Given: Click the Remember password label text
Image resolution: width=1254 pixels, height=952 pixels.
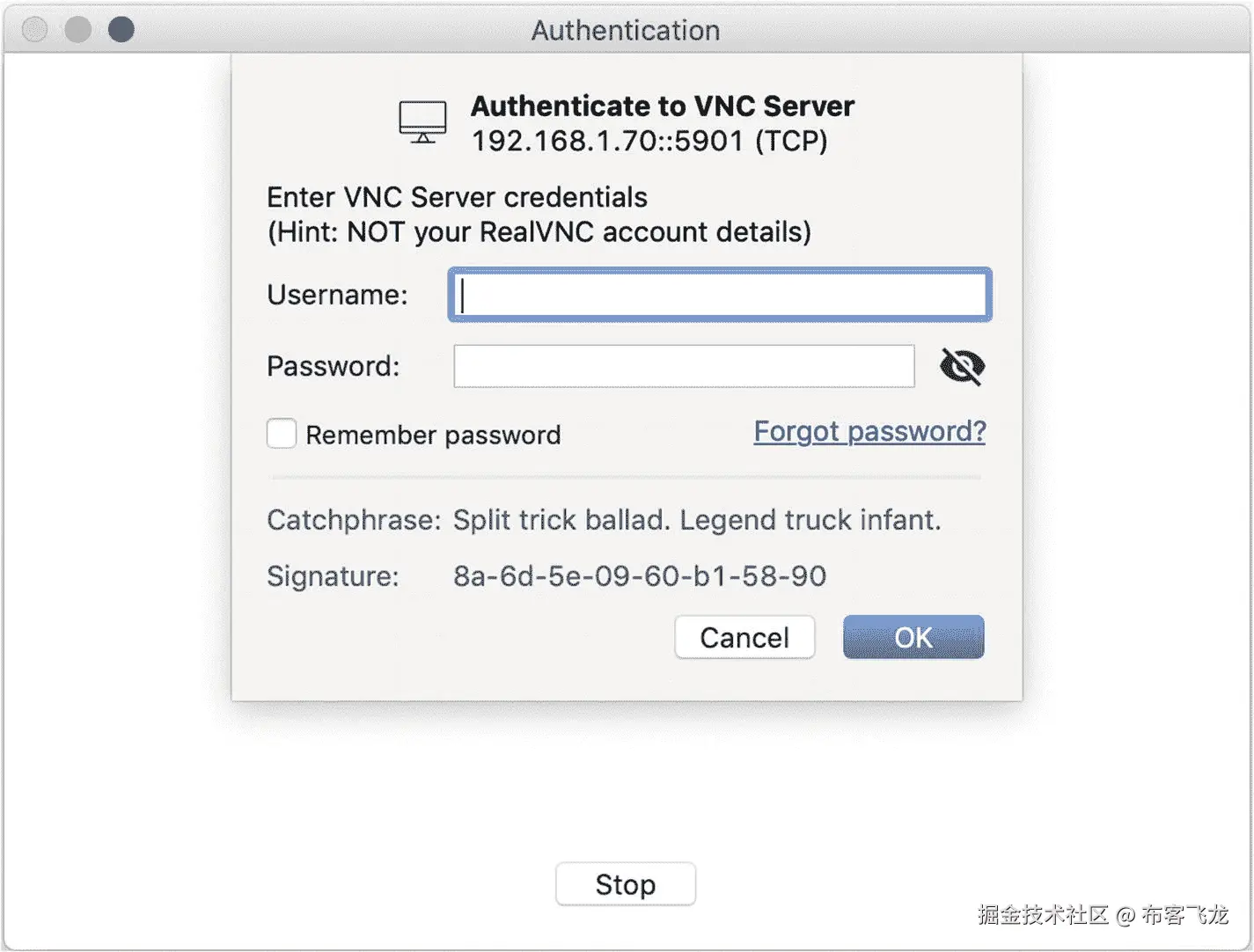Looking at the screenshot, I should click(x=433, y=435).
